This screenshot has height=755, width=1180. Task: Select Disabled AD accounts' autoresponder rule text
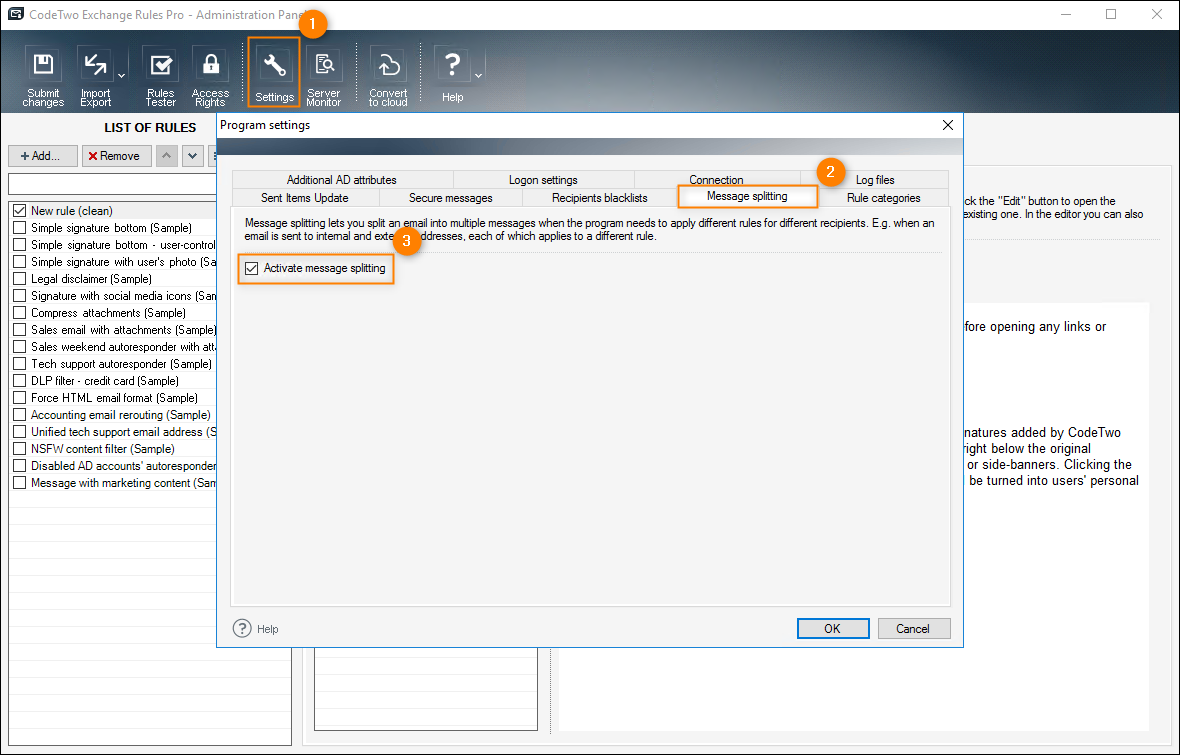(123, 466)
